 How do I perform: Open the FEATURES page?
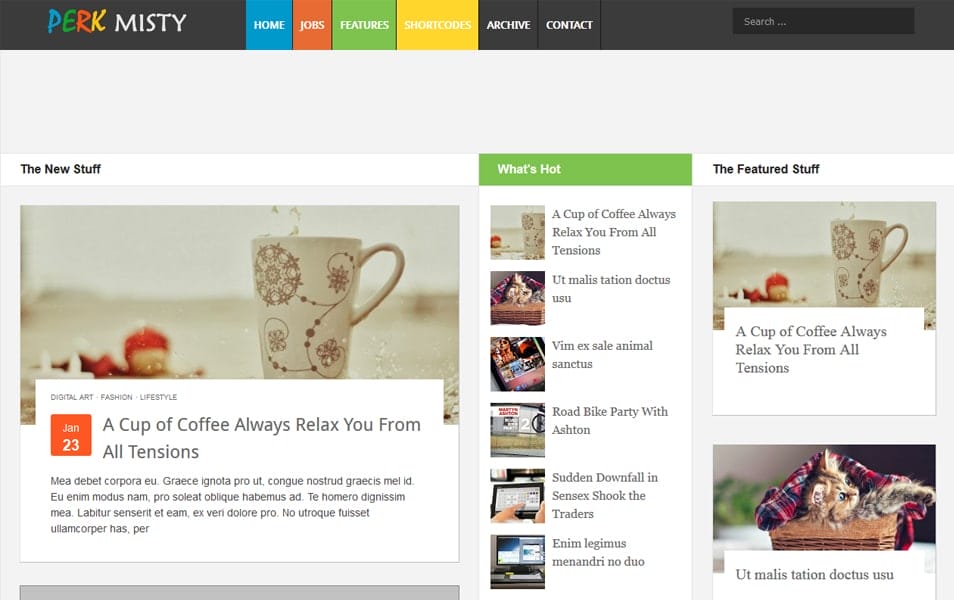364,24
